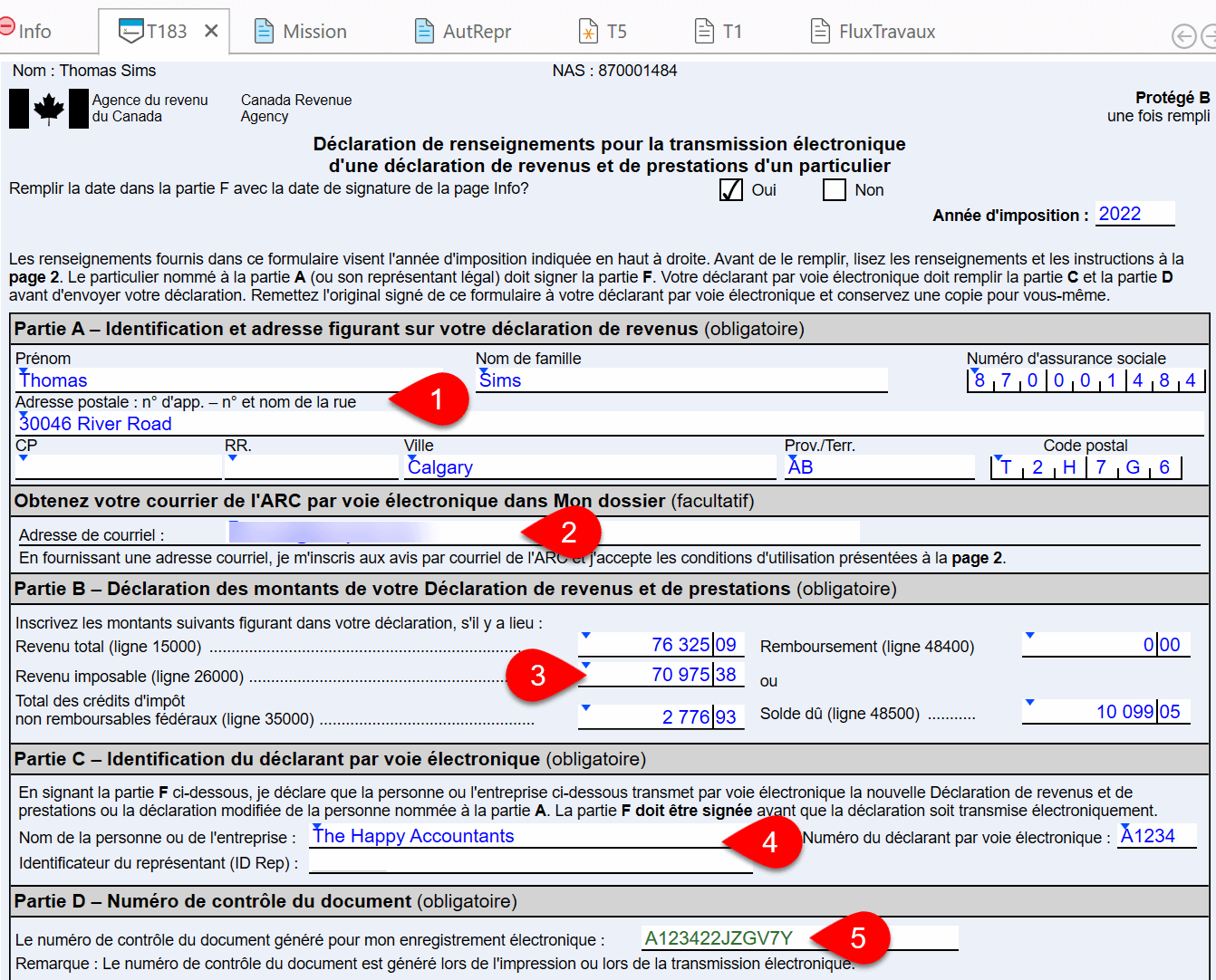Viewport: 1216px width, 980px height.
Task: Close the T183 tab
Action: [x=211, y=31]
